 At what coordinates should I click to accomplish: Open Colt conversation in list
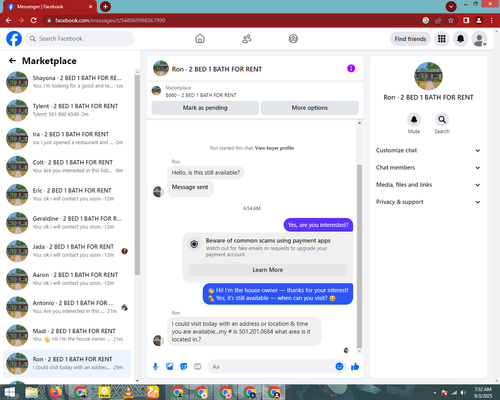(67, 166)
